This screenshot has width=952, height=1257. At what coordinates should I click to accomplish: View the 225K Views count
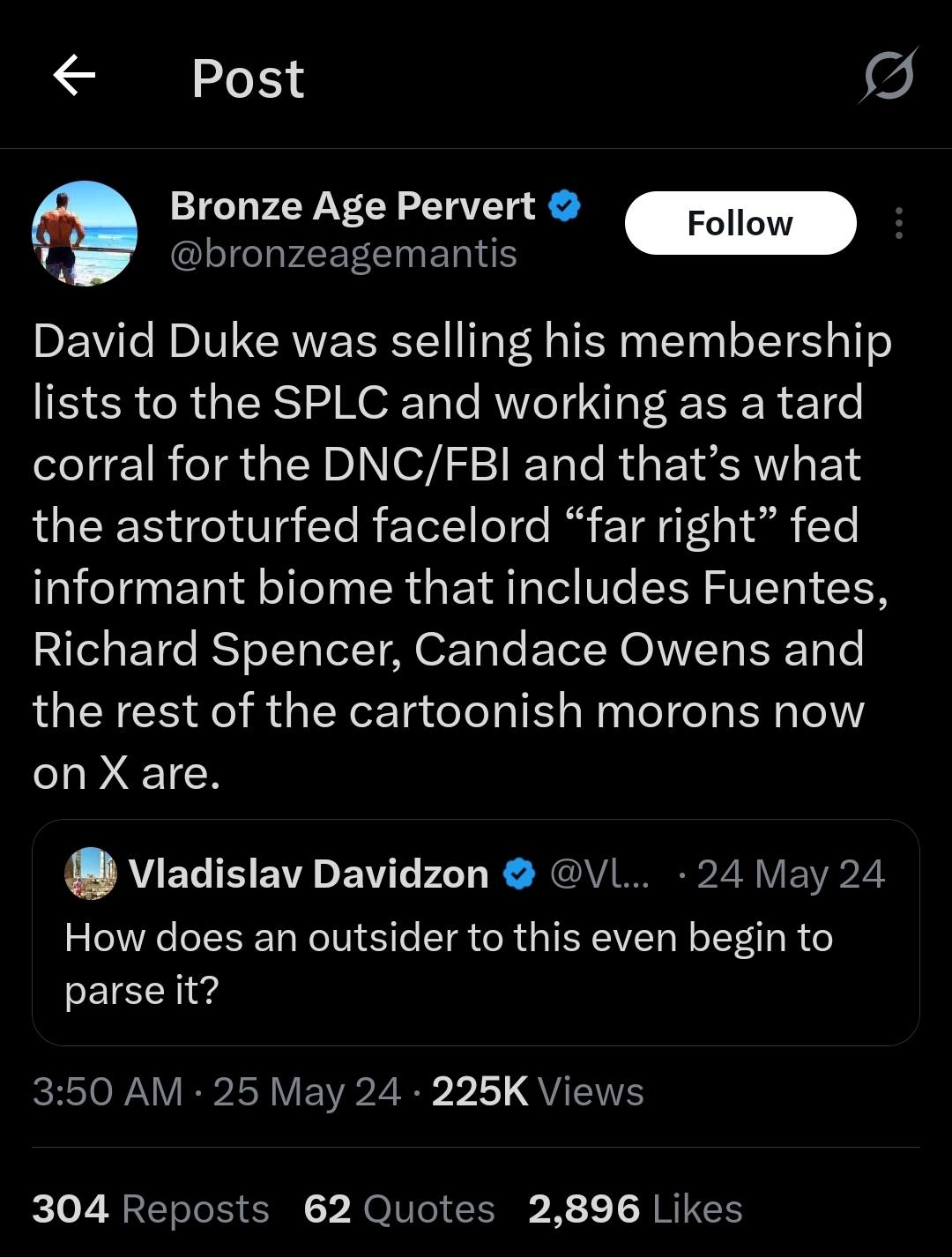(538, 1092)
